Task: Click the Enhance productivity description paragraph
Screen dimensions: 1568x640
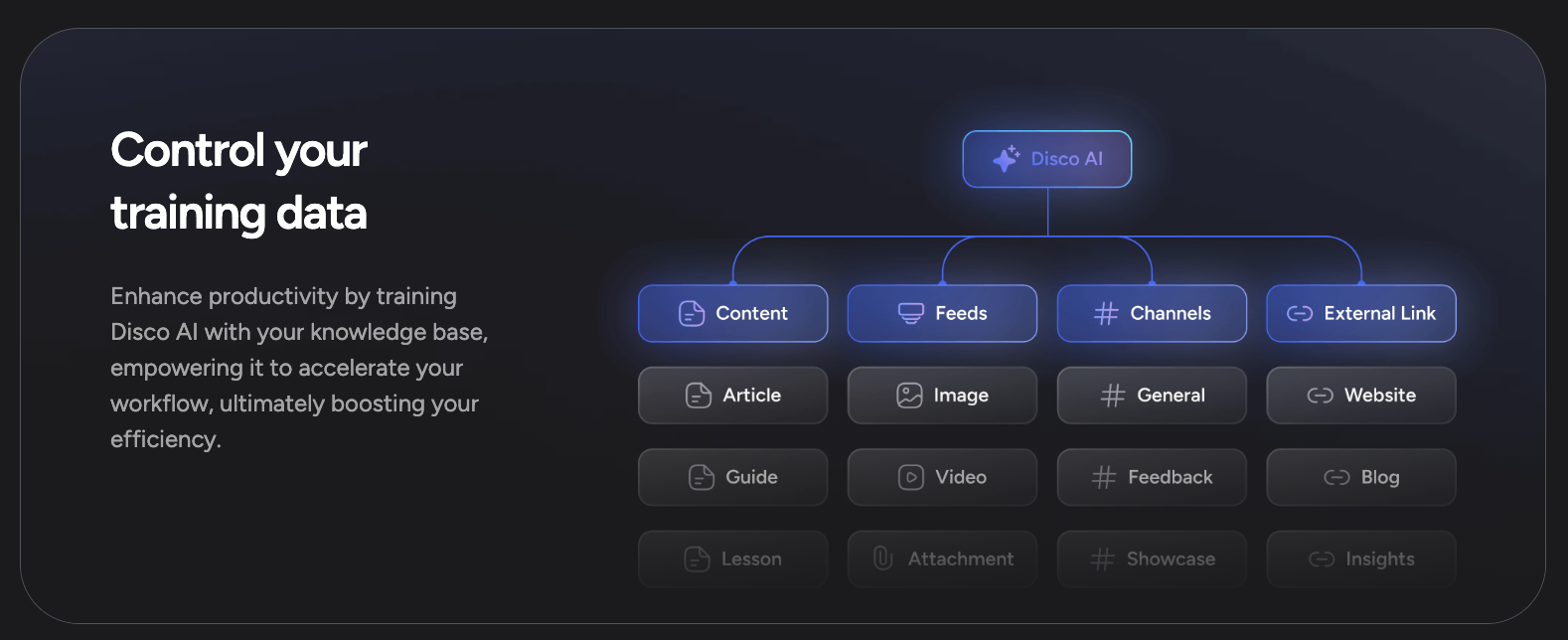Action: (x=298, y=368)
